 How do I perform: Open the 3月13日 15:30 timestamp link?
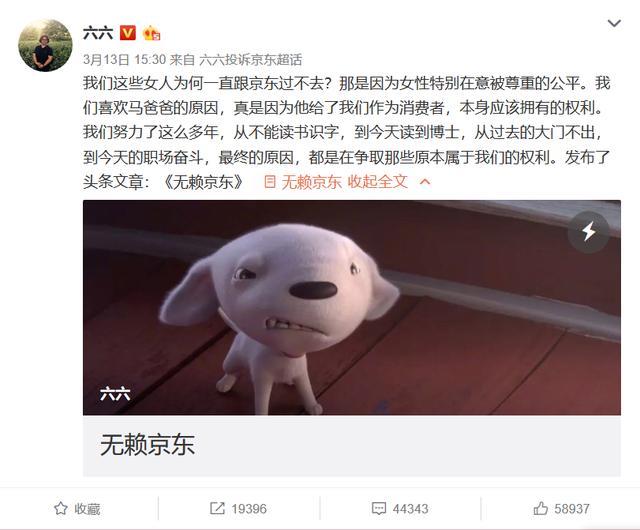124,60
